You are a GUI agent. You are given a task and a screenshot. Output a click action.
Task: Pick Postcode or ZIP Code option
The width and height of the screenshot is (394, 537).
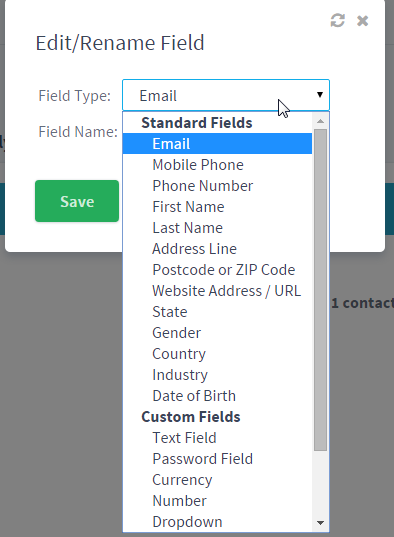[x=217, y=270]
